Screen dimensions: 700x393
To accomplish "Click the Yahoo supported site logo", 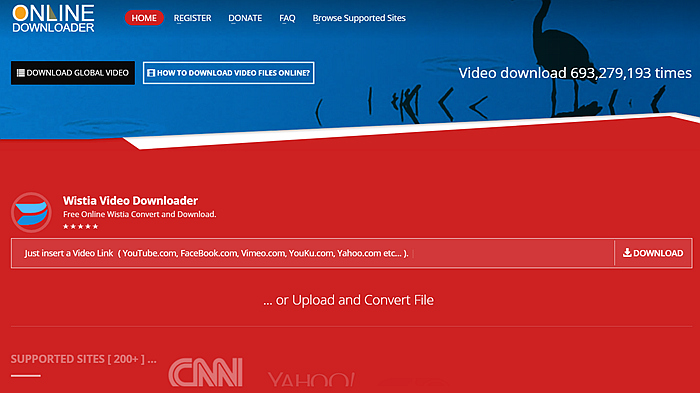I will click(x=311, y=380).
